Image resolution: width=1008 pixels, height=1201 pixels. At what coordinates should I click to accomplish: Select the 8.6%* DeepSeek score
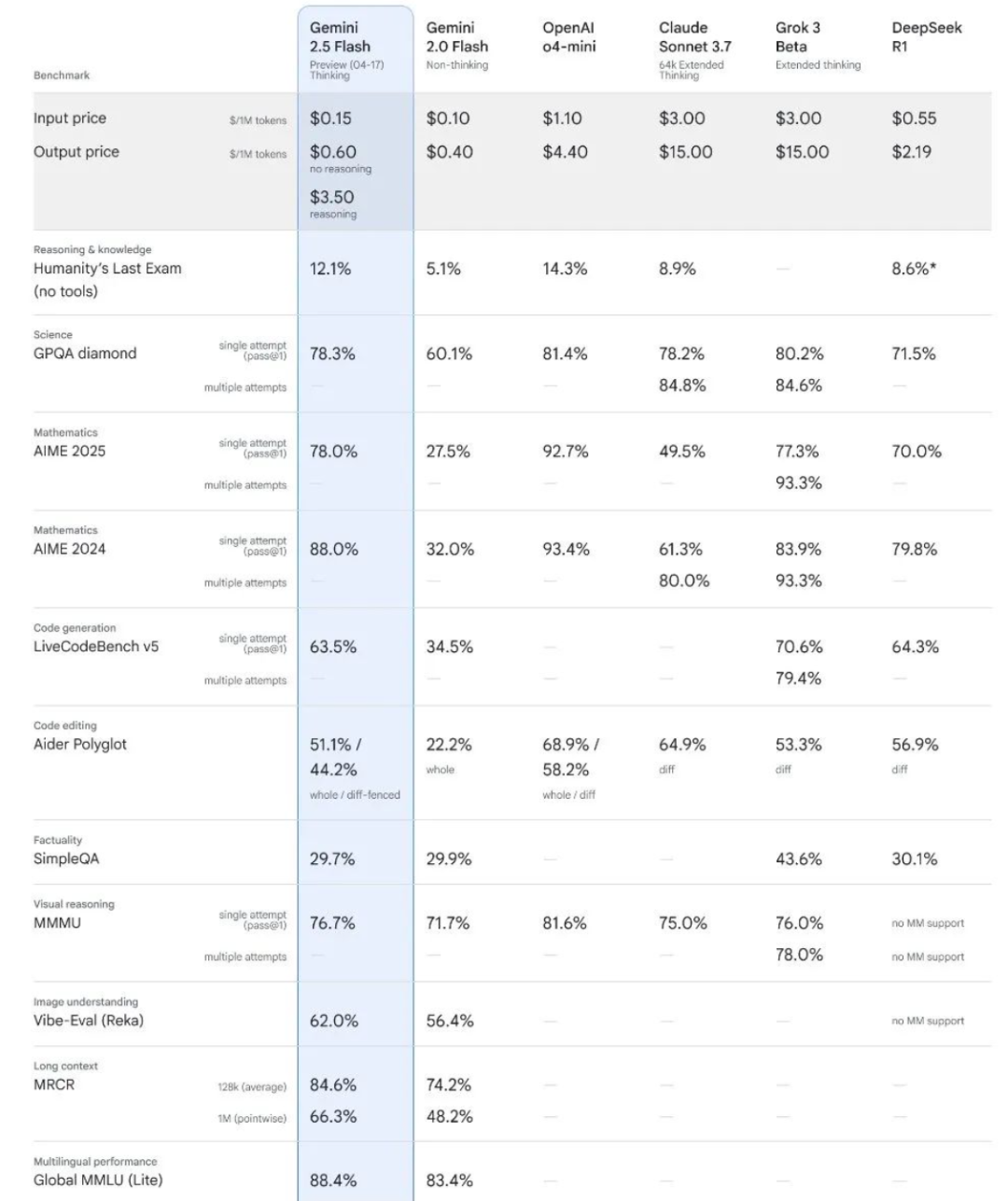[914, 269]
